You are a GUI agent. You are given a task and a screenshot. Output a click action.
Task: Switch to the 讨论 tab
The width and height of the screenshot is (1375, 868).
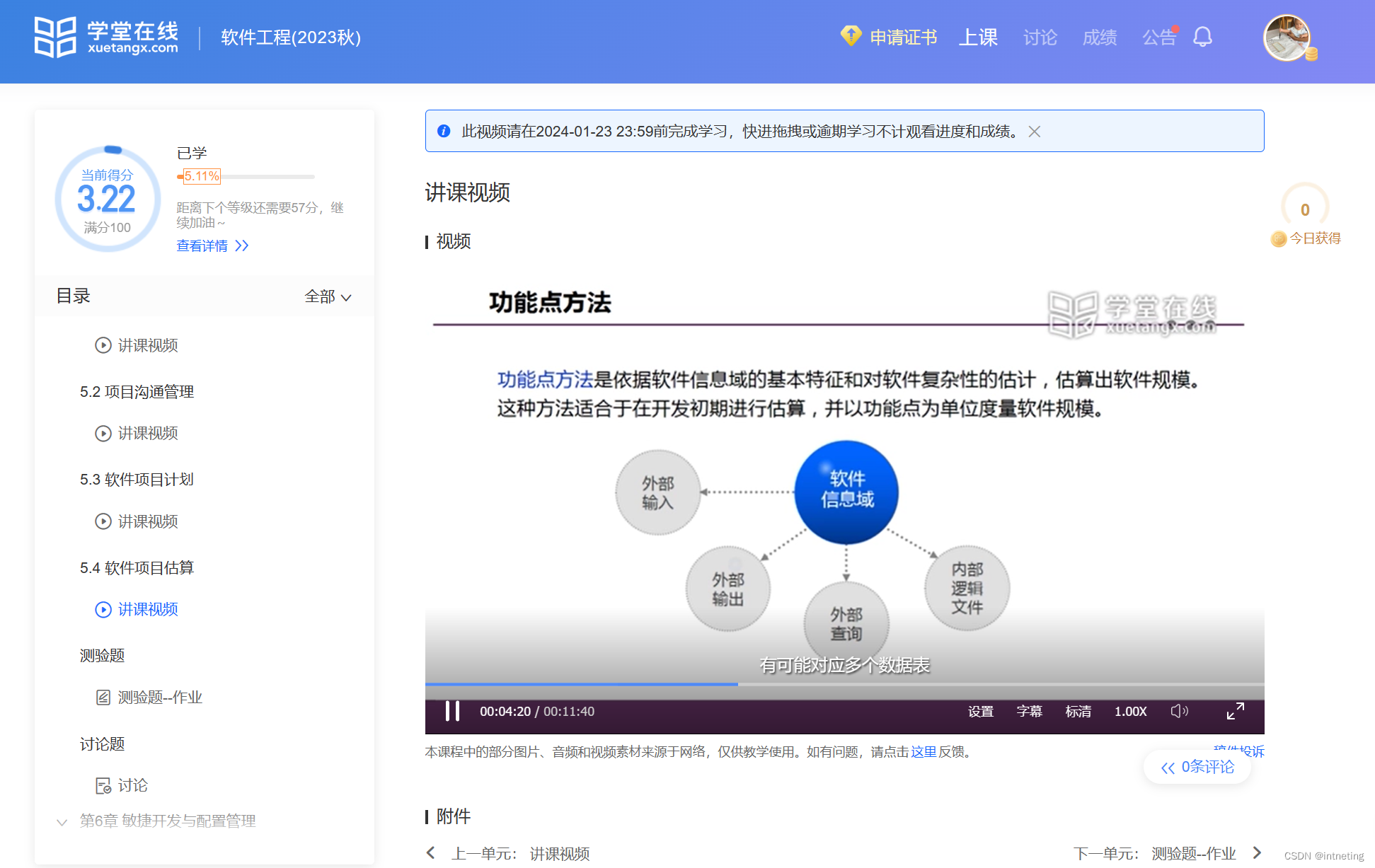1040,37
